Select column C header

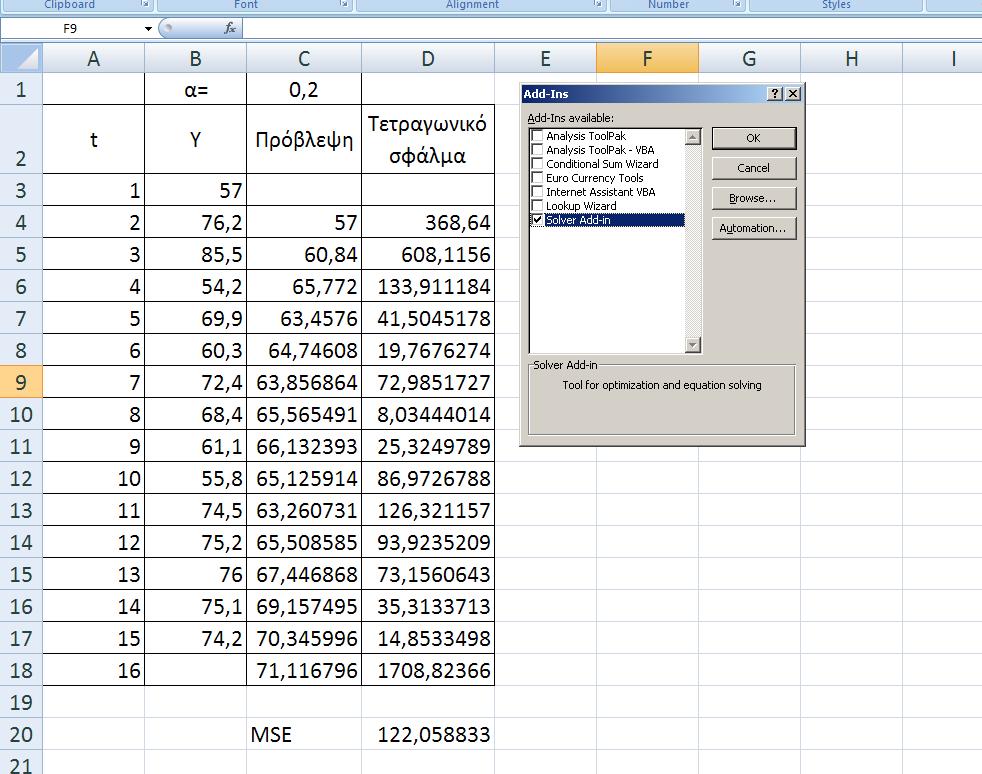[304, 59]
